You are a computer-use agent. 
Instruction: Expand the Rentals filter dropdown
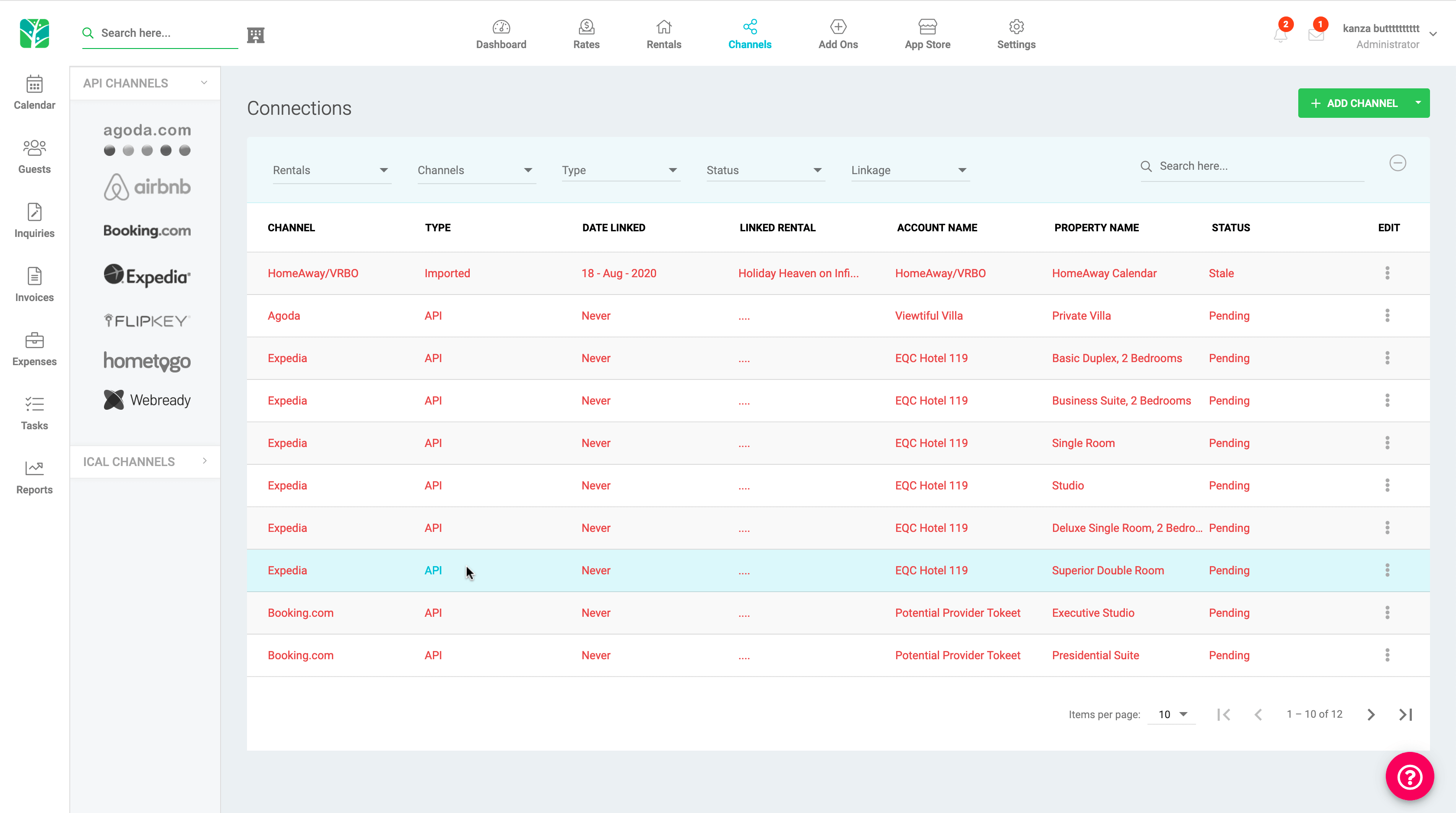coord(331,170)
